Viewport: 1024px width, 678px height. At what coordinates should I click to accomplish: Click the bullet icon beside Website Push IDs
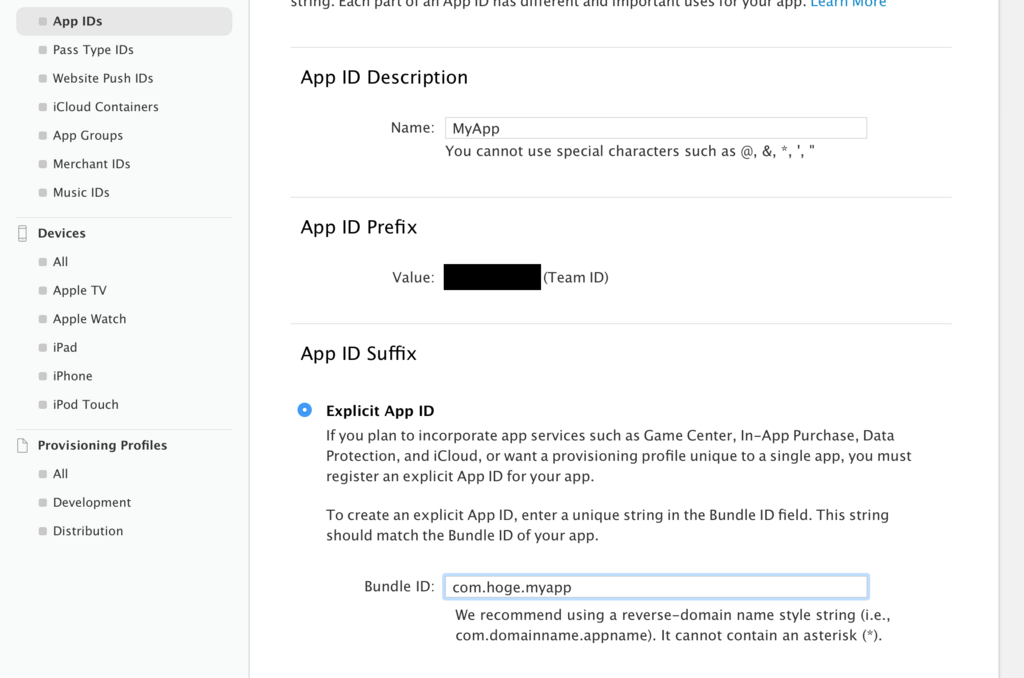point(42,78)
